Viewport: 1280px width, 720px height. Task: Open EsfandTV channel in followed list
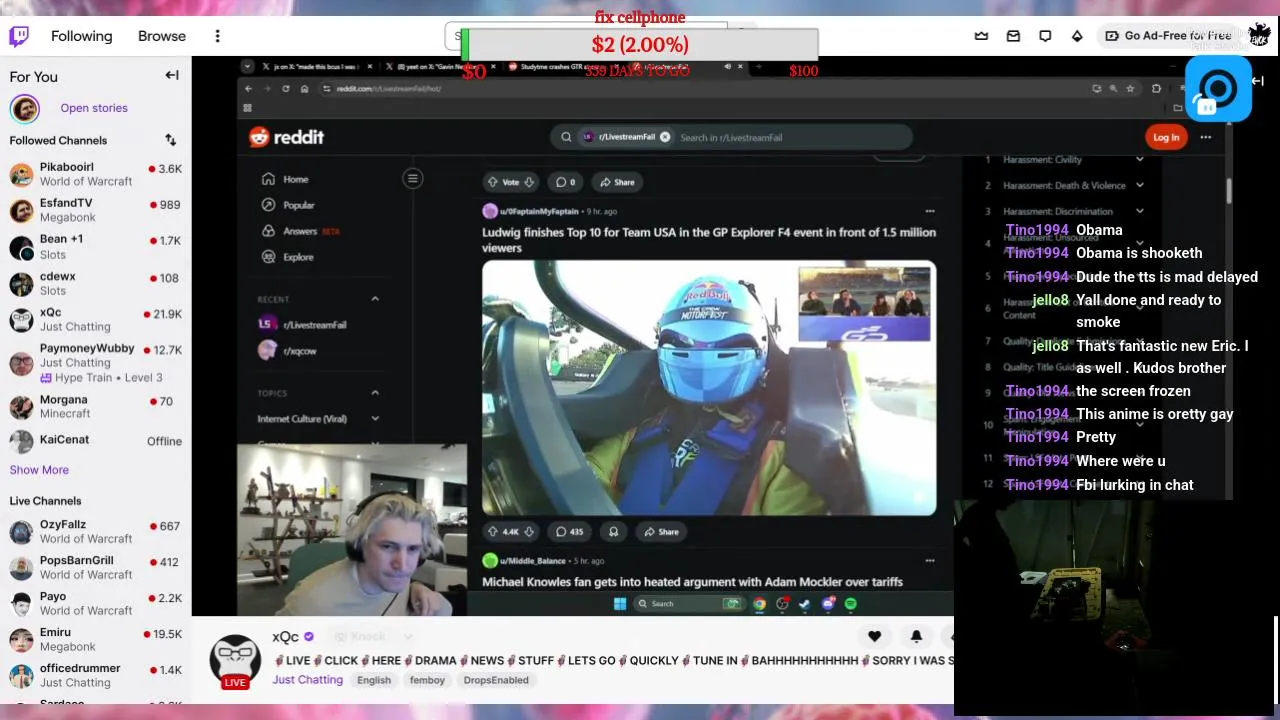pyautogui.click(x=95, y=210)
